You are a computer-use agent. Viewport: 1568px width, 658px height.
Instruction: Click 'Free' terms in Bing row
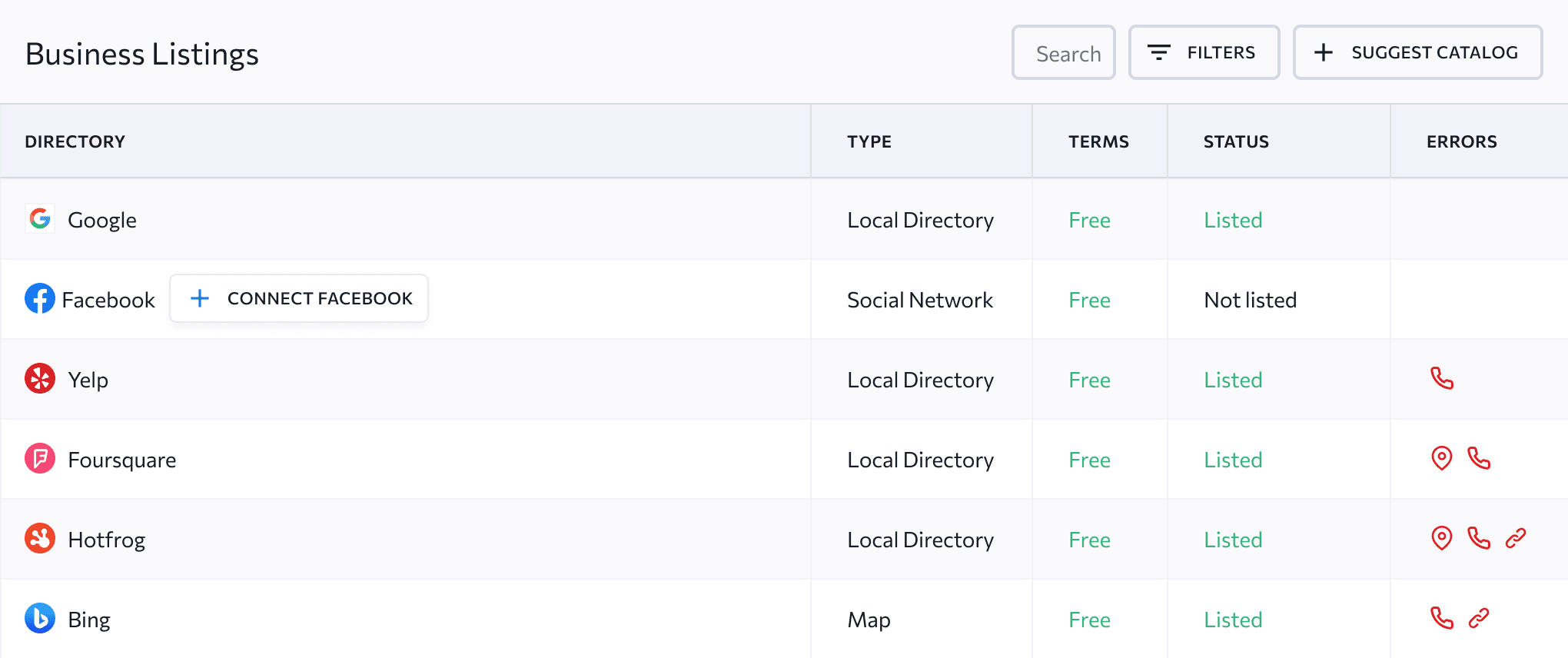click(x=1089, y=620)
